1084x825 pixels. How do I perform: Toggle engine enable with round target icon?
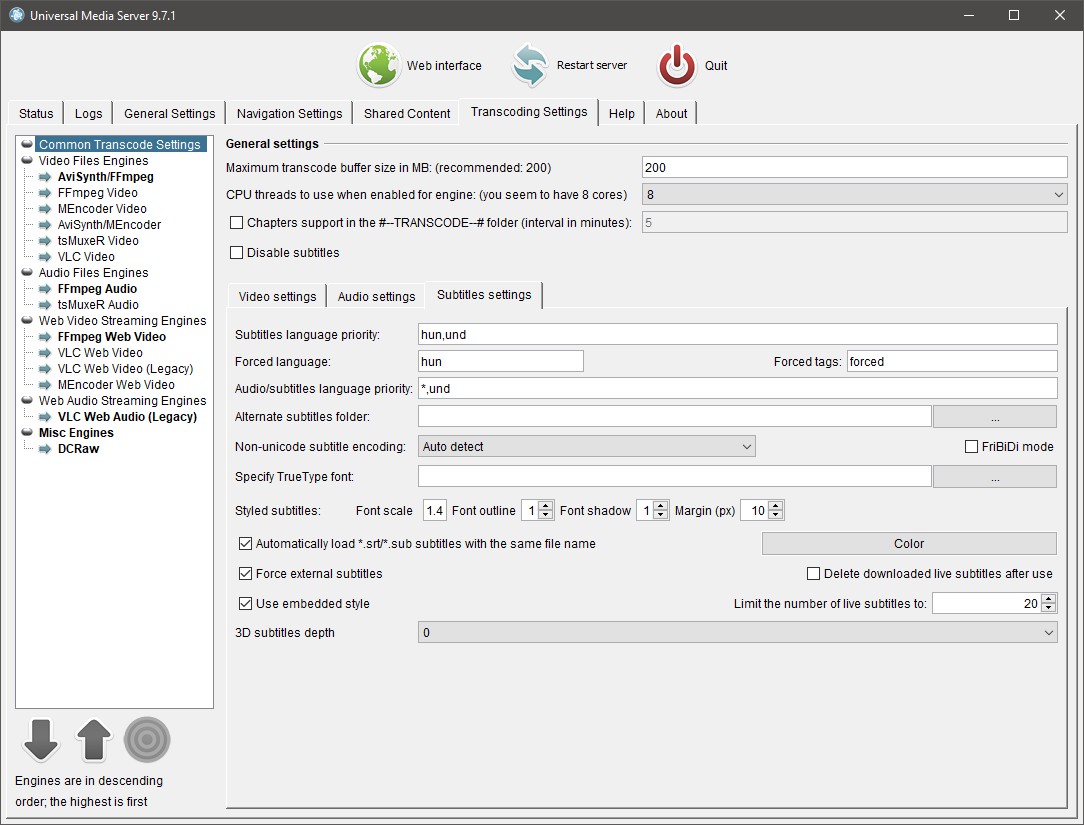pyautogui.click(x=147, y=740)
